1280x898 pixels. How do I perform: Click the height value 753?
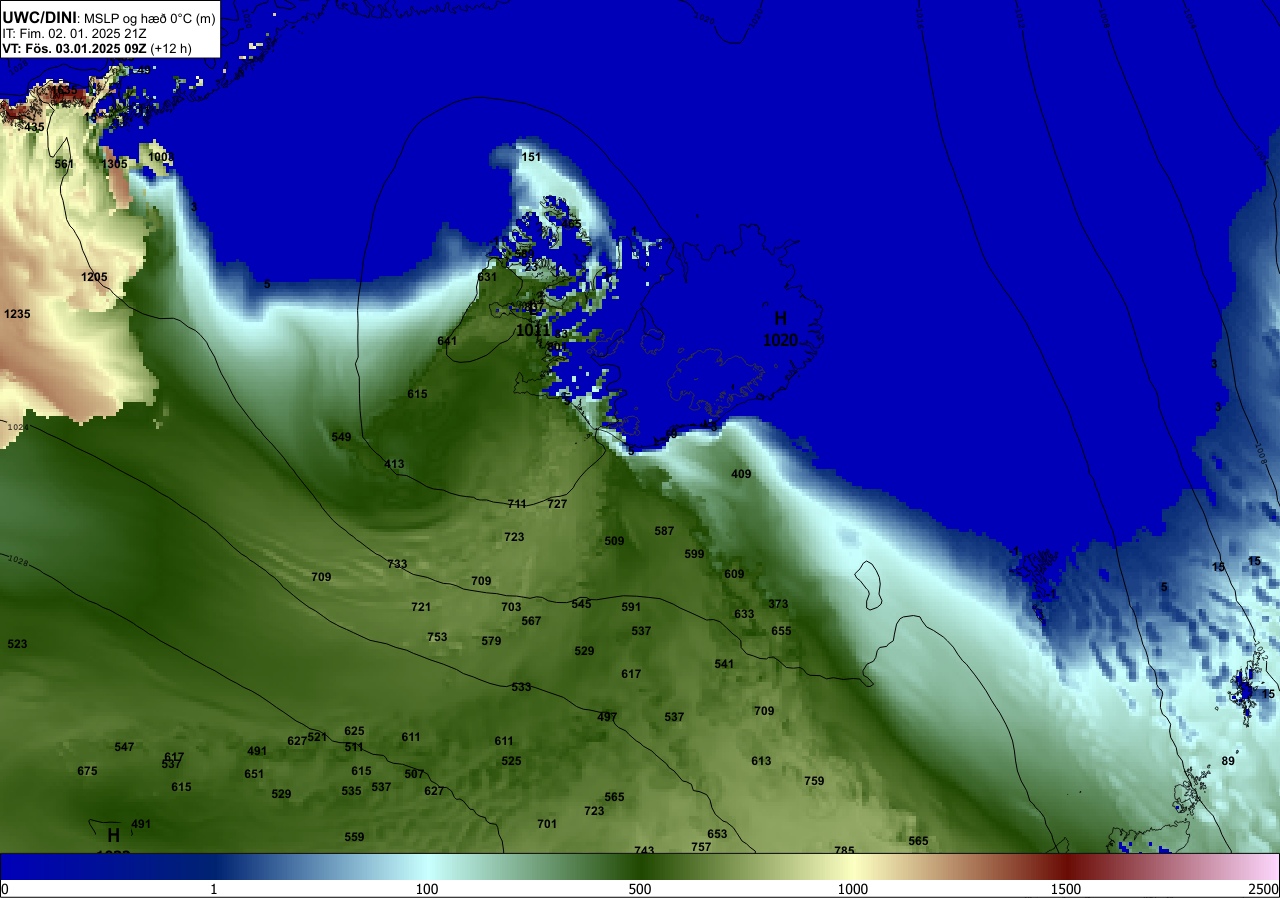click(x=437, y=637)
